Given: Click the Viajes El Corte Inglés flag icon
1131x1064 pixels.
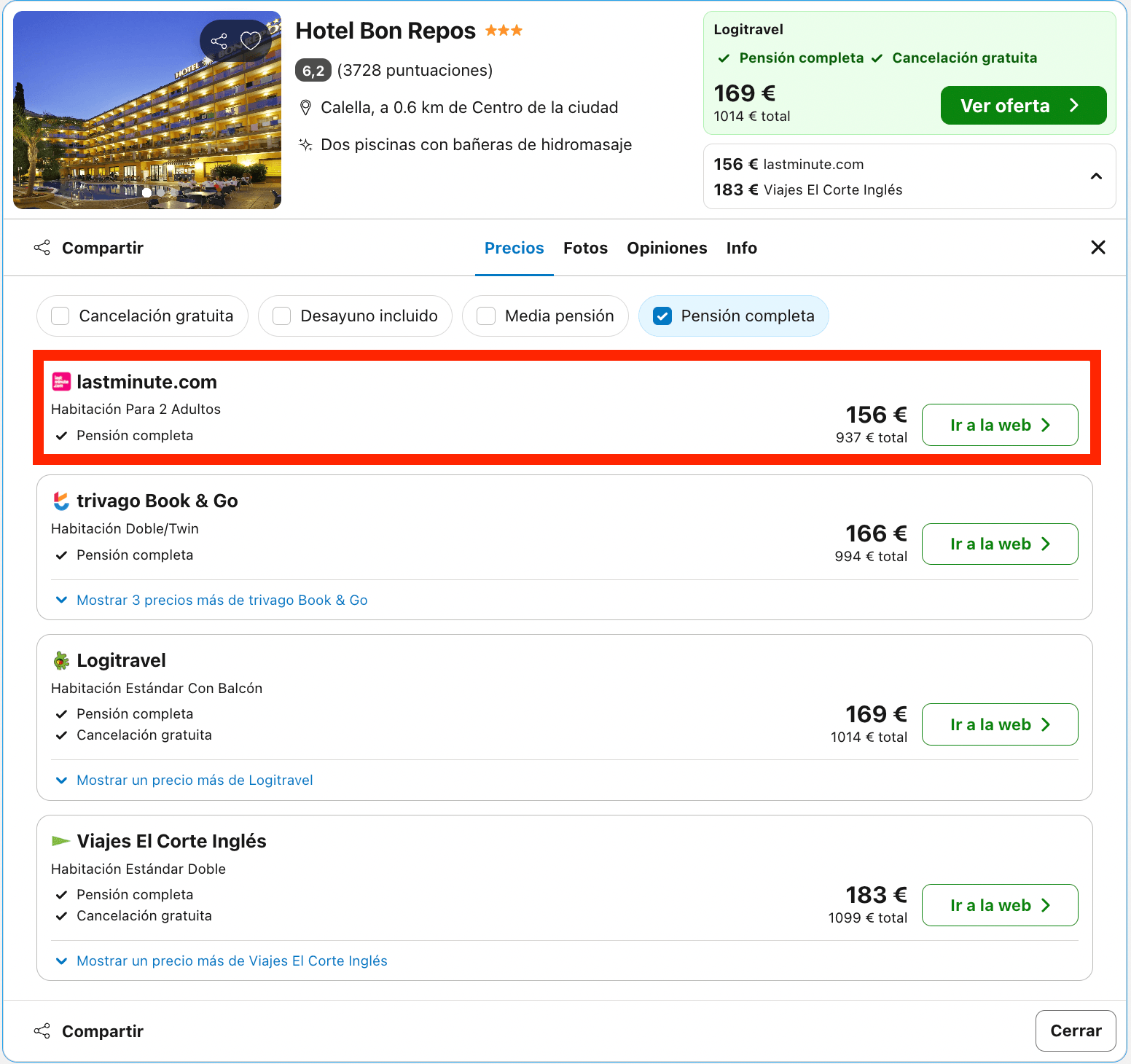Looking at the screenshot, I should click(61, 841).
